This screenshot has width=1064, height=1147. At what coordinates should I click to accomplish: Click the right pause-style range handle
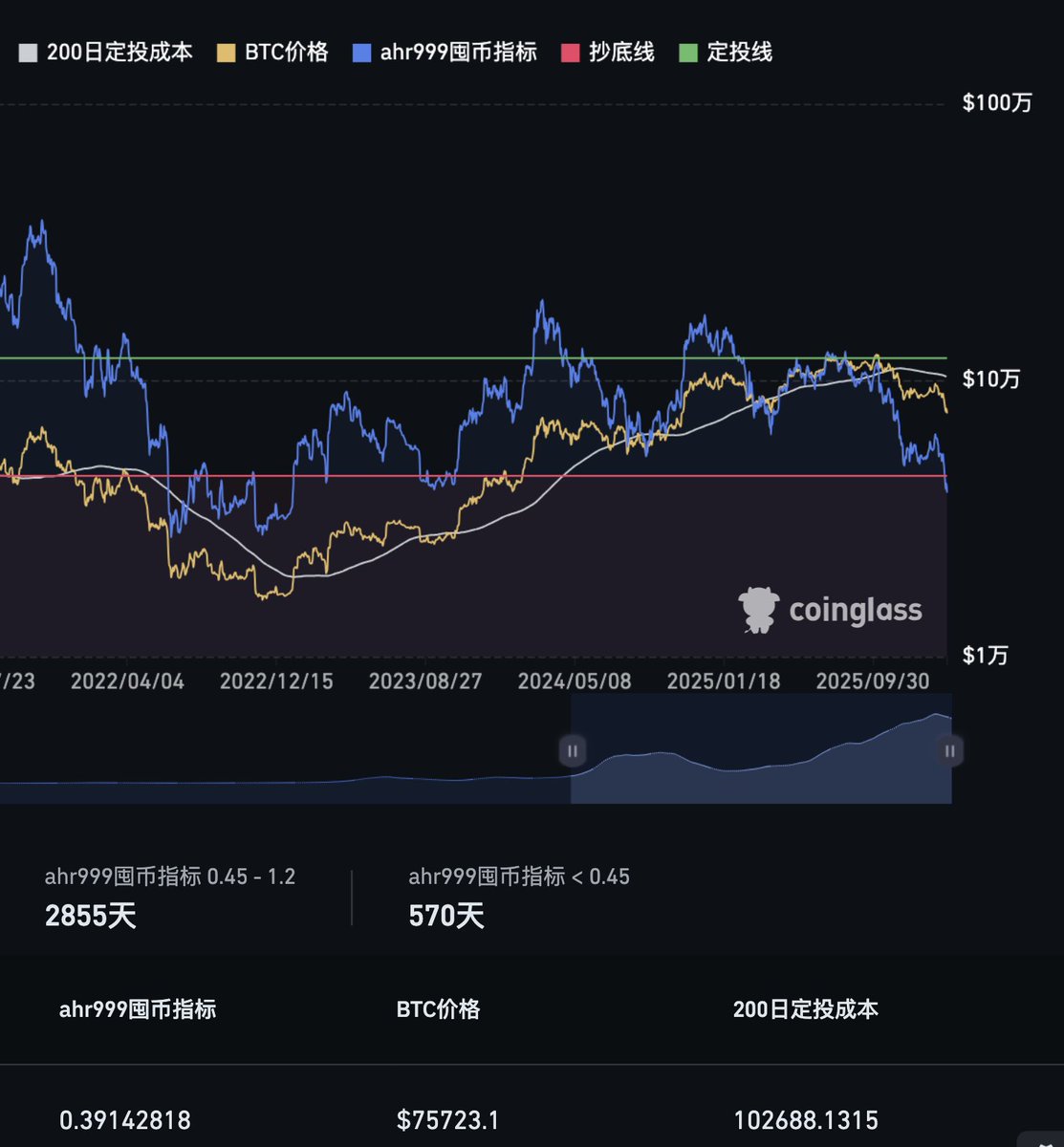coord(949,751)
